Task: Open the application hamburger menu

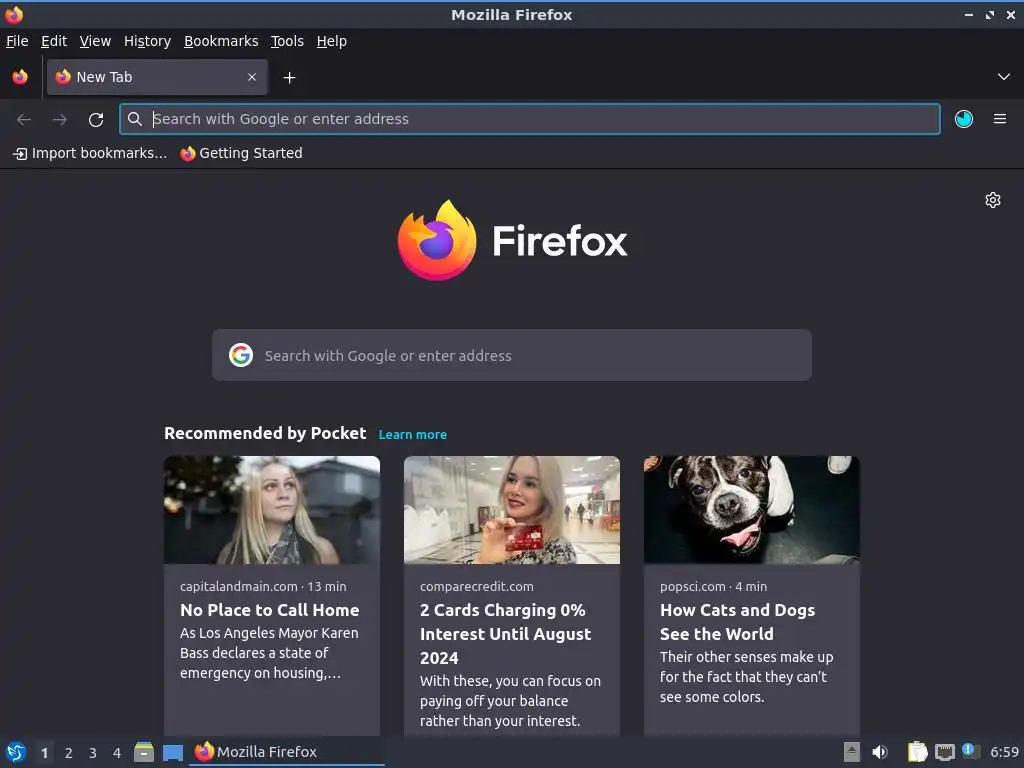Action: (x=1000, y=119)
